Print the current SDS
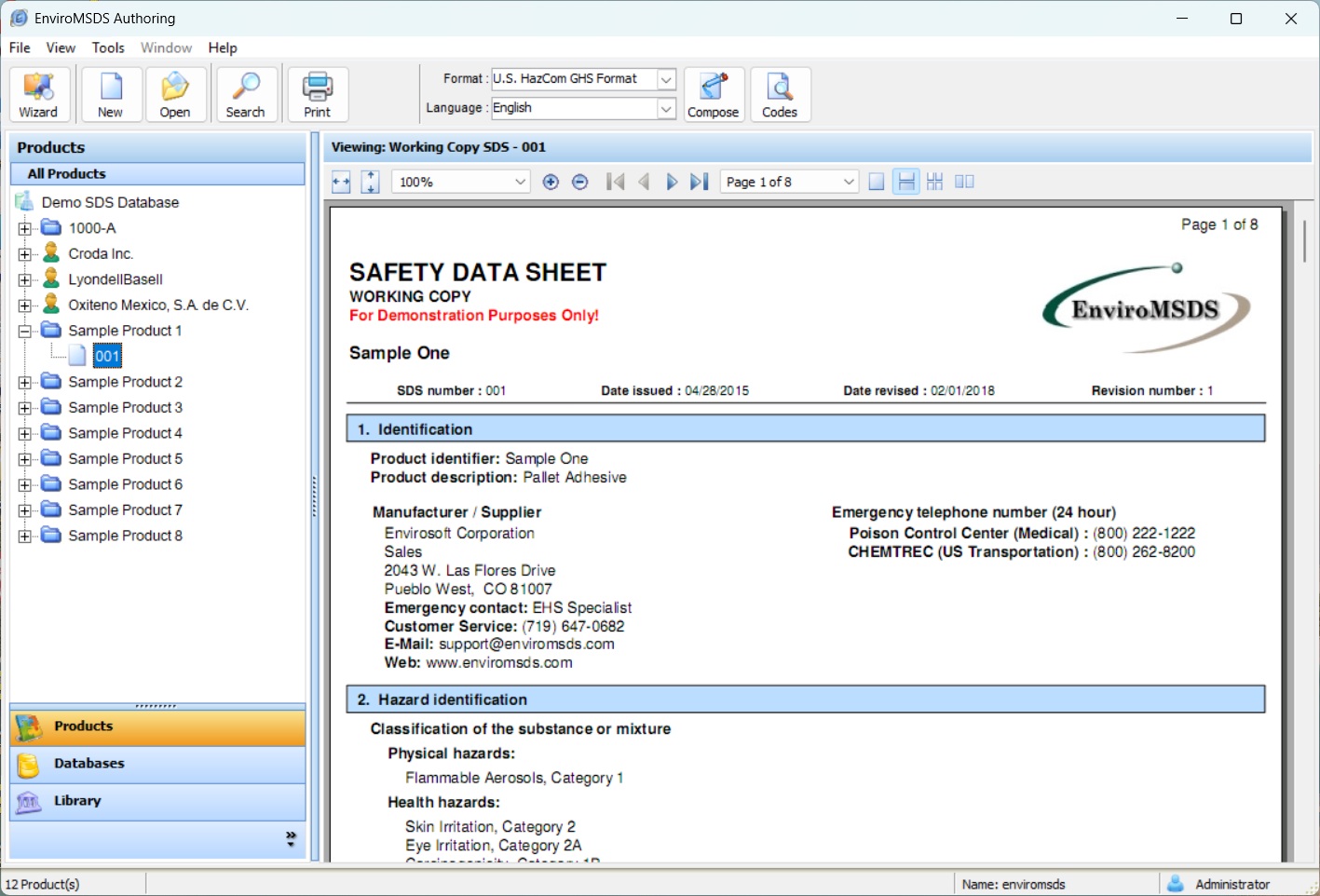Viewport: 1320px width, 896px height. (318, 94)
